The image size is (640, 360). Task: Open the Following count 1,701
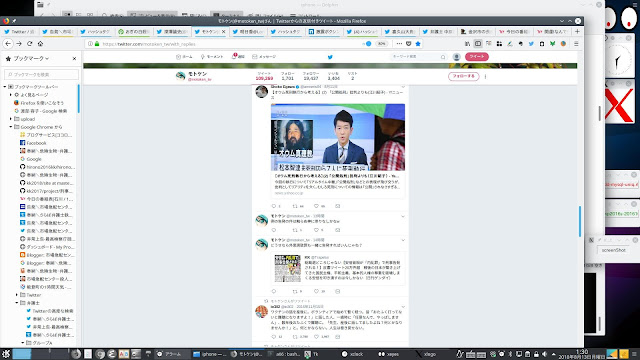[287, 76]
